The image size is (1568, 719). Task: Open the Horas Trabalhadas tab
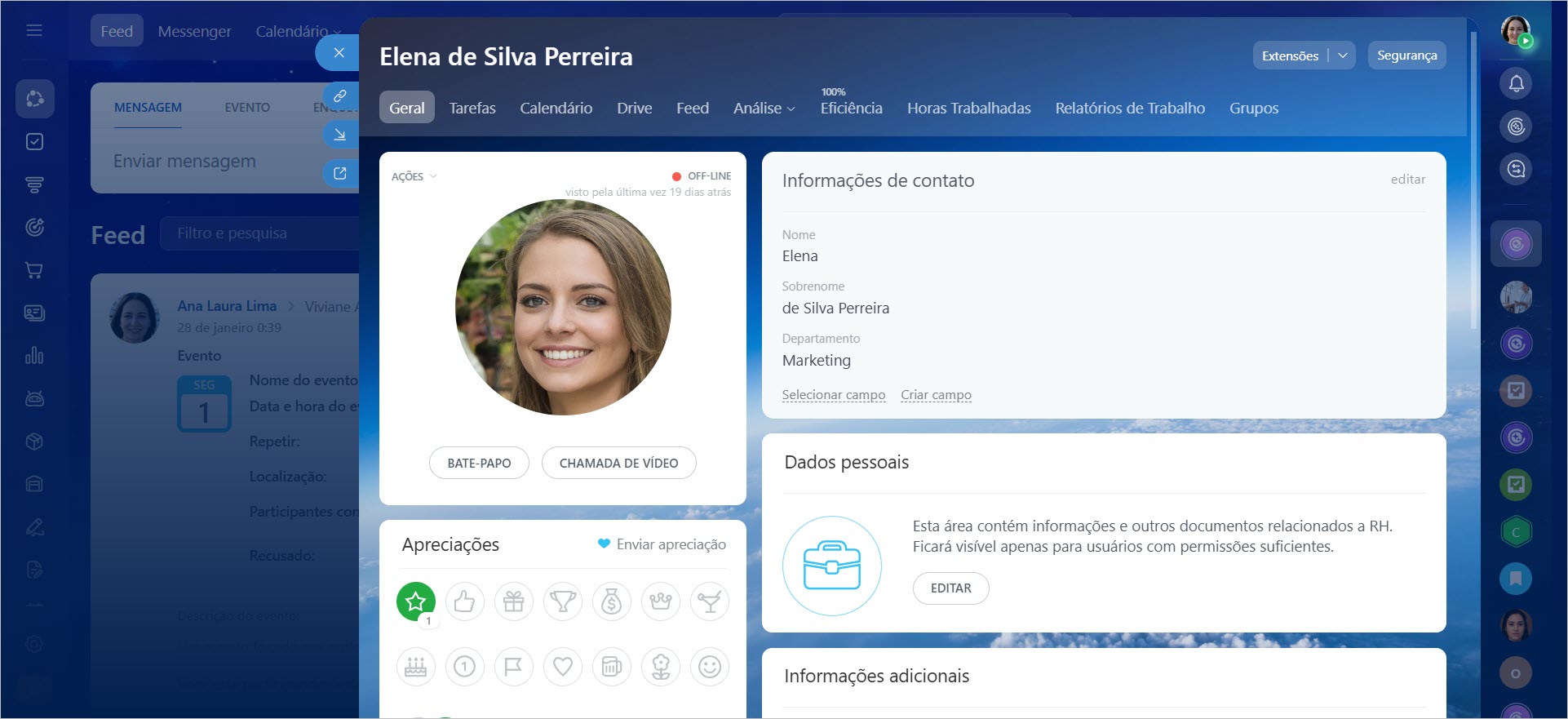coord(968,108)
